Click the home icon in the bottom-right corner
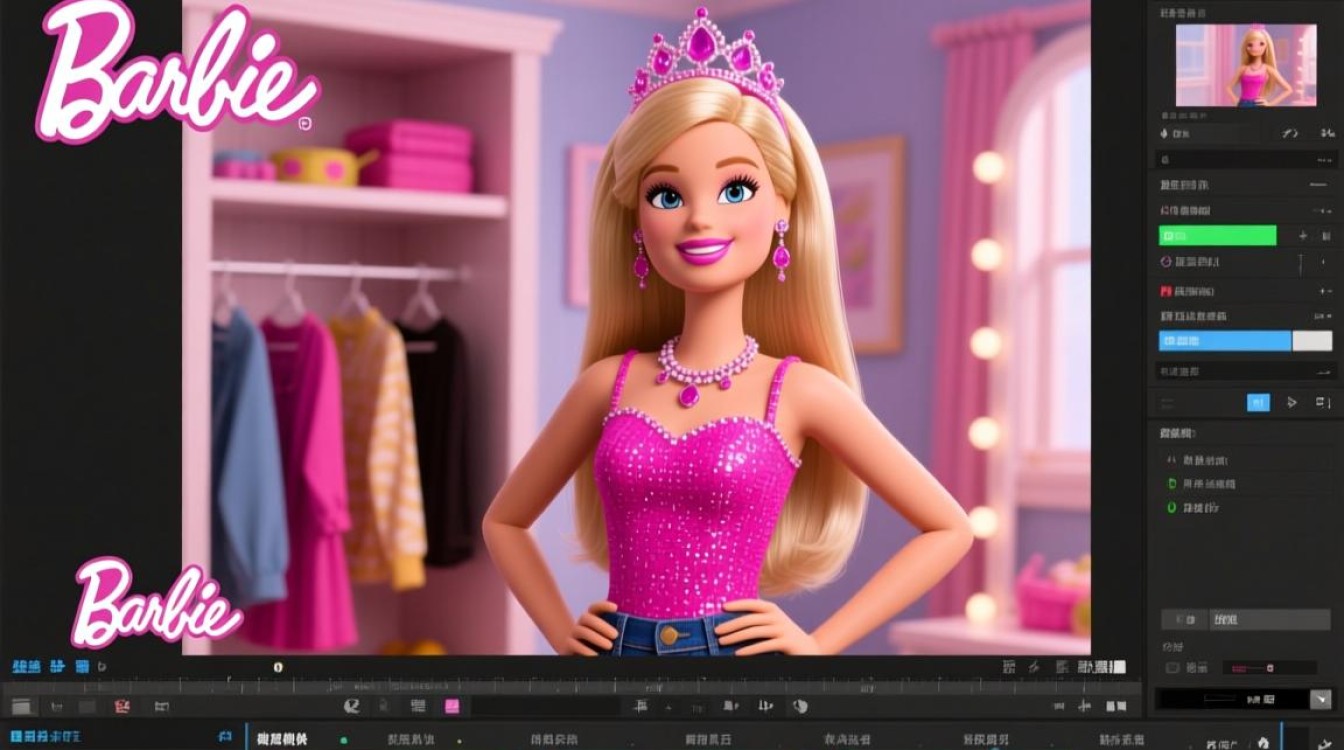This screenshot has height=750, width=1344. (x=1263, y=743)
